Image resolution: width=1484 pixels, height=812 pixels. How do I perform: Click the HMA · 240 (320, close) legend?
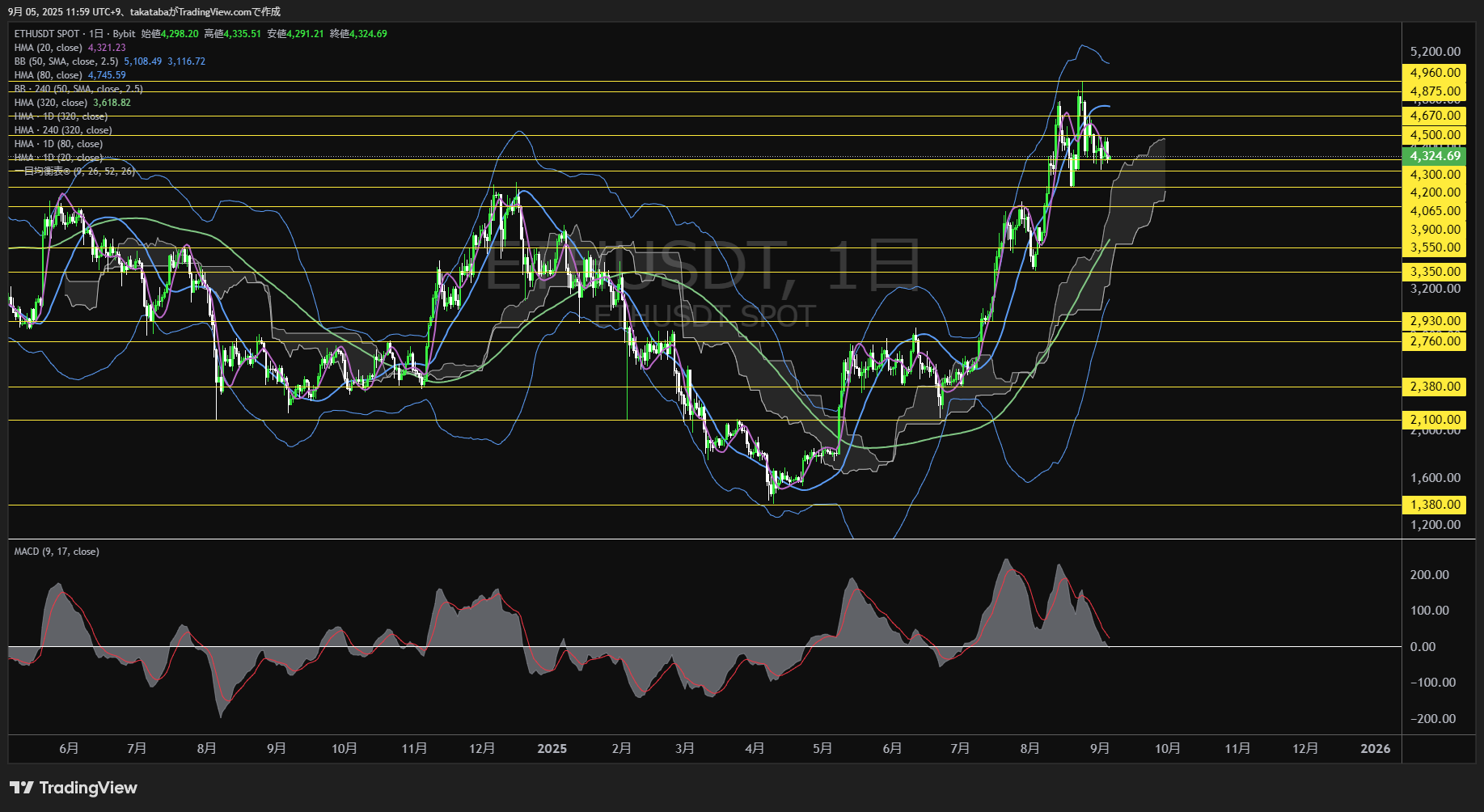63,130
